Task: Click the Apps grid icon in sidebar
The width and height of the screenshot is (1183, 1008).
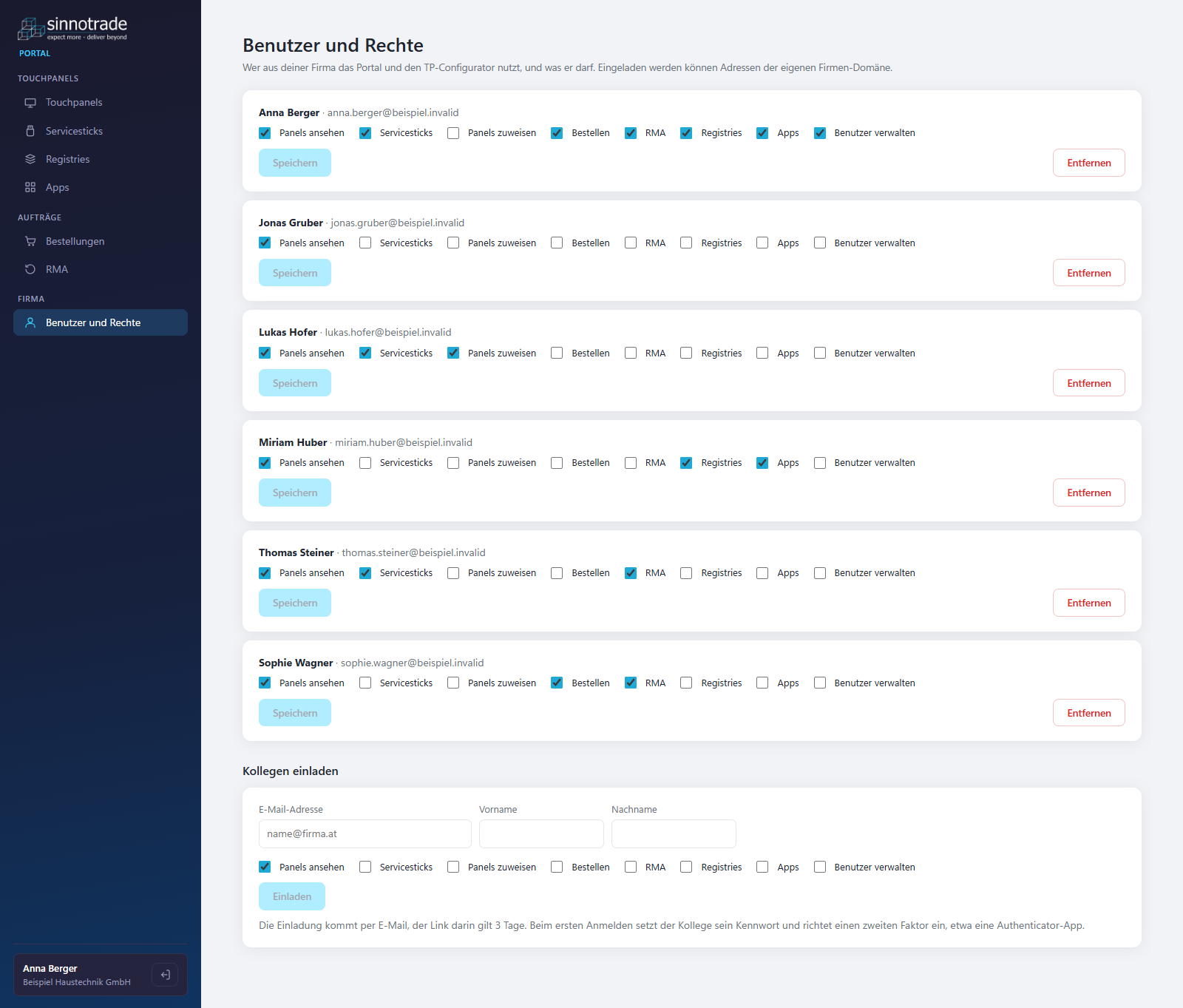Action: pyautogui.click(x=30, y=187)
